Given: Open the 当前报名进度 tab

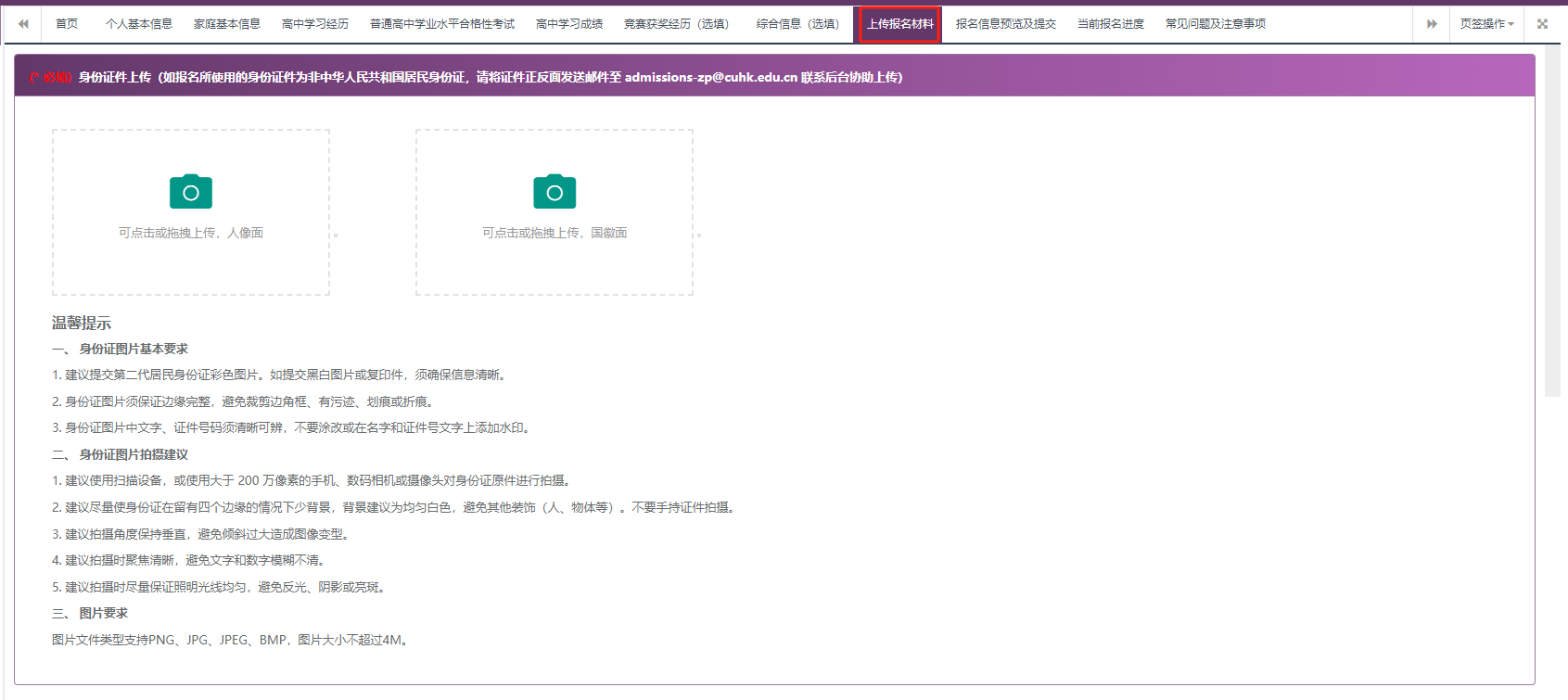Looking at the screenshot, I should point(1111,24).
